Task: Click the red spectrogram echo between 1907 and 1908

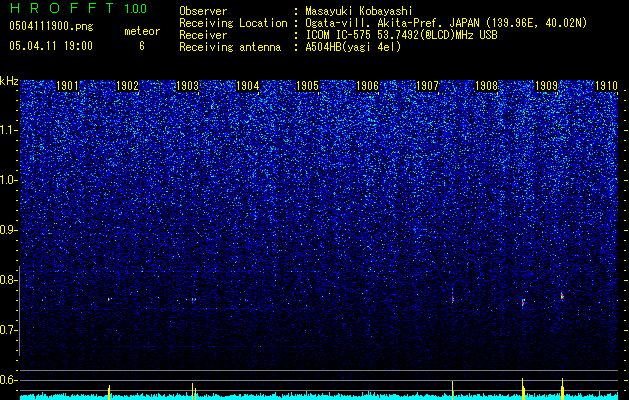Action: (x=452, y=298)
